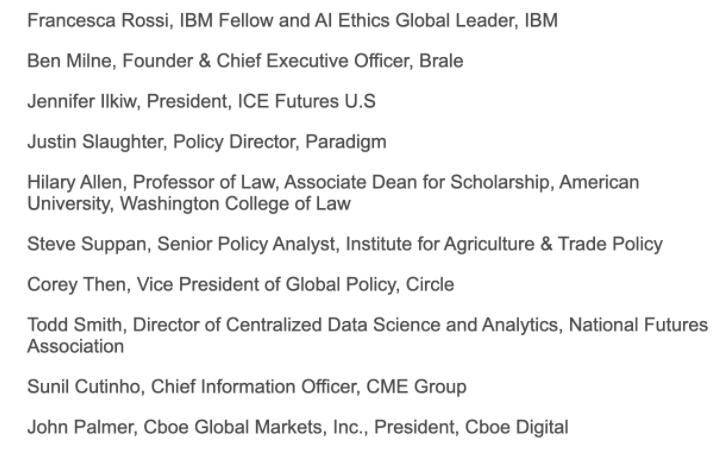This screenshot has height=459, width=728.
Task: Select the Ben Milne Brale entry
Action: click(x=245, y=61)
